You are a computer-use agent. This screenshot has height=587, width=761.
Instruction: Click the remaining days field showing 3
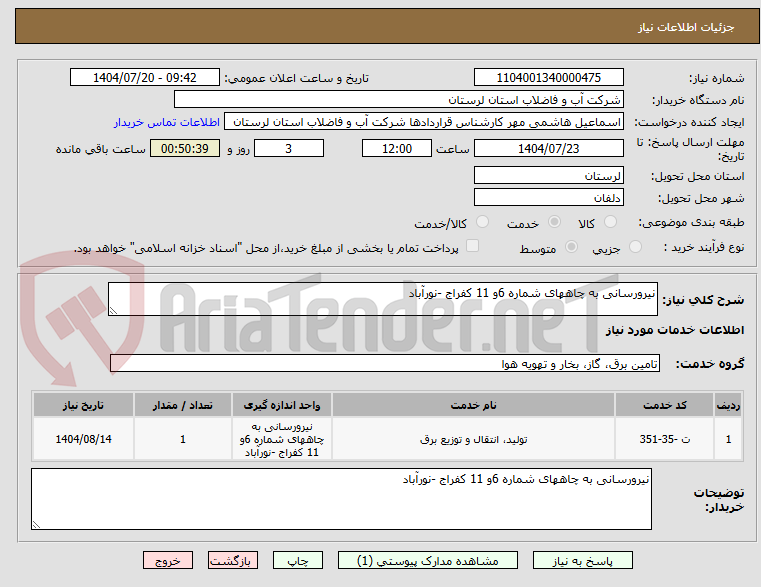289,148
